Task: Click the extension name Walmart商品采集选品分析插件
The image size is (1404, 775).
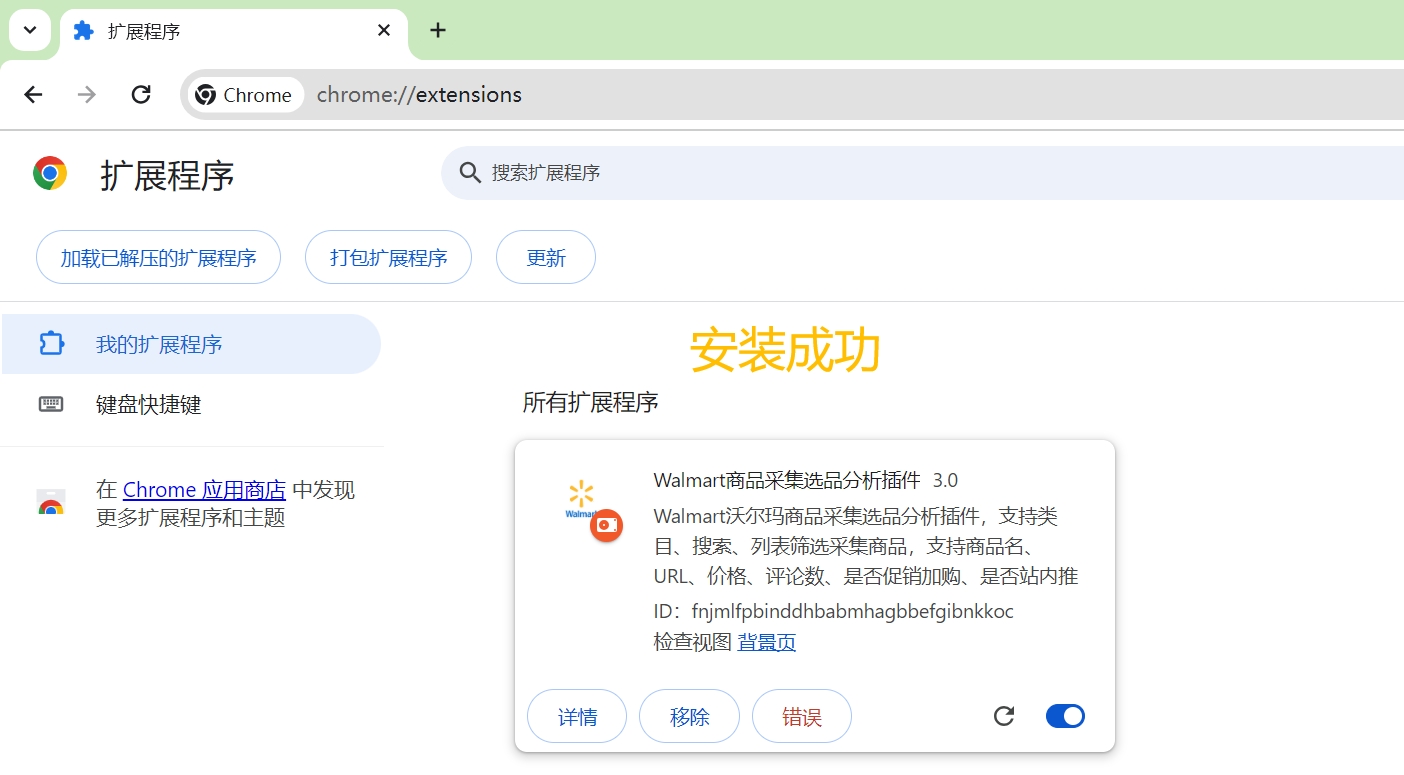Action: click(x=787, y=480)
